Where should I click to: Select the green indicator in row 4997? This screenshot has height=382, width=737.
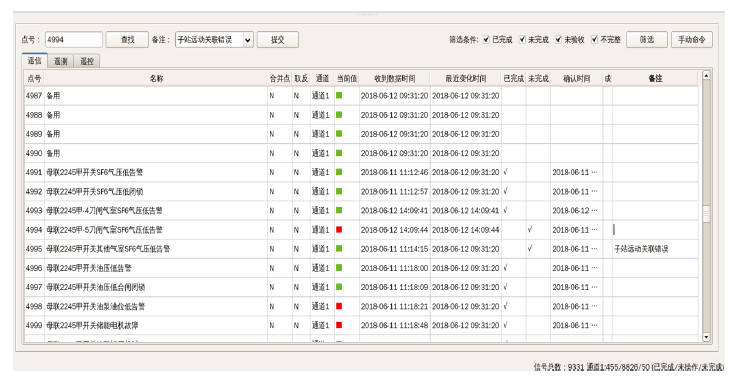click(x=339, y=287)
